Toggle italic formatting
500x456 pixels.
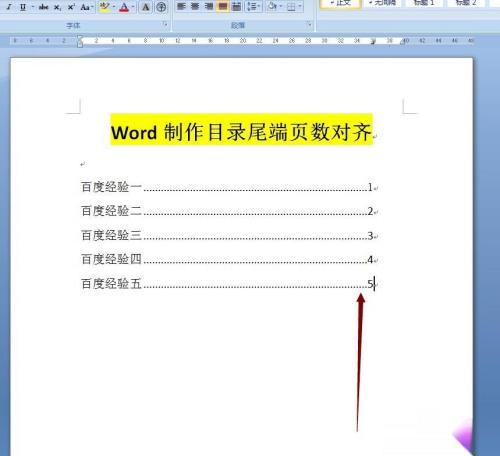click(x=9, y=7)
